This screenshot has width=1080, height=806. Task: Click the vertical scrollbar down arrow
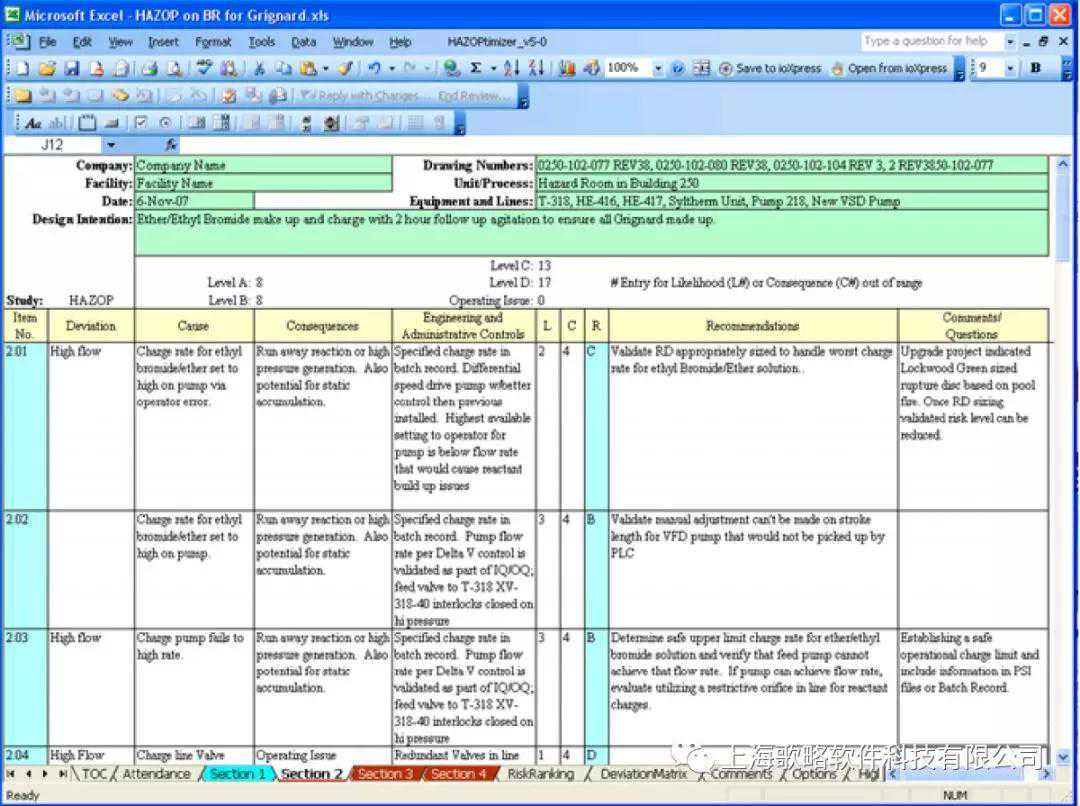(1062, 757)
